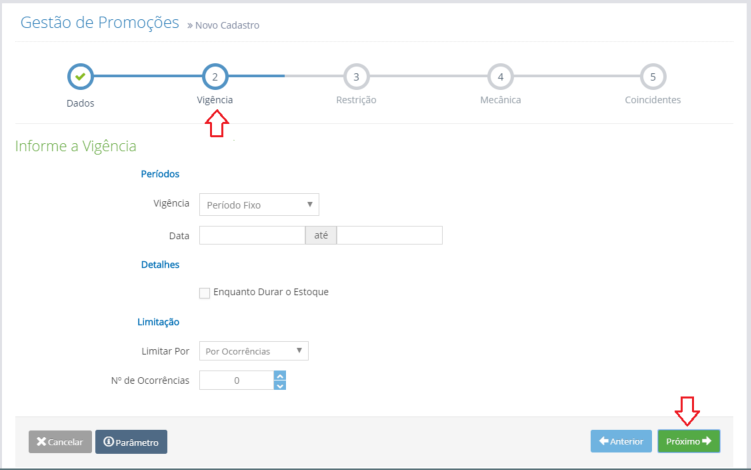Focus the start Data input field
The height and width of the screenshot is (470, 751).
point(252,235)
